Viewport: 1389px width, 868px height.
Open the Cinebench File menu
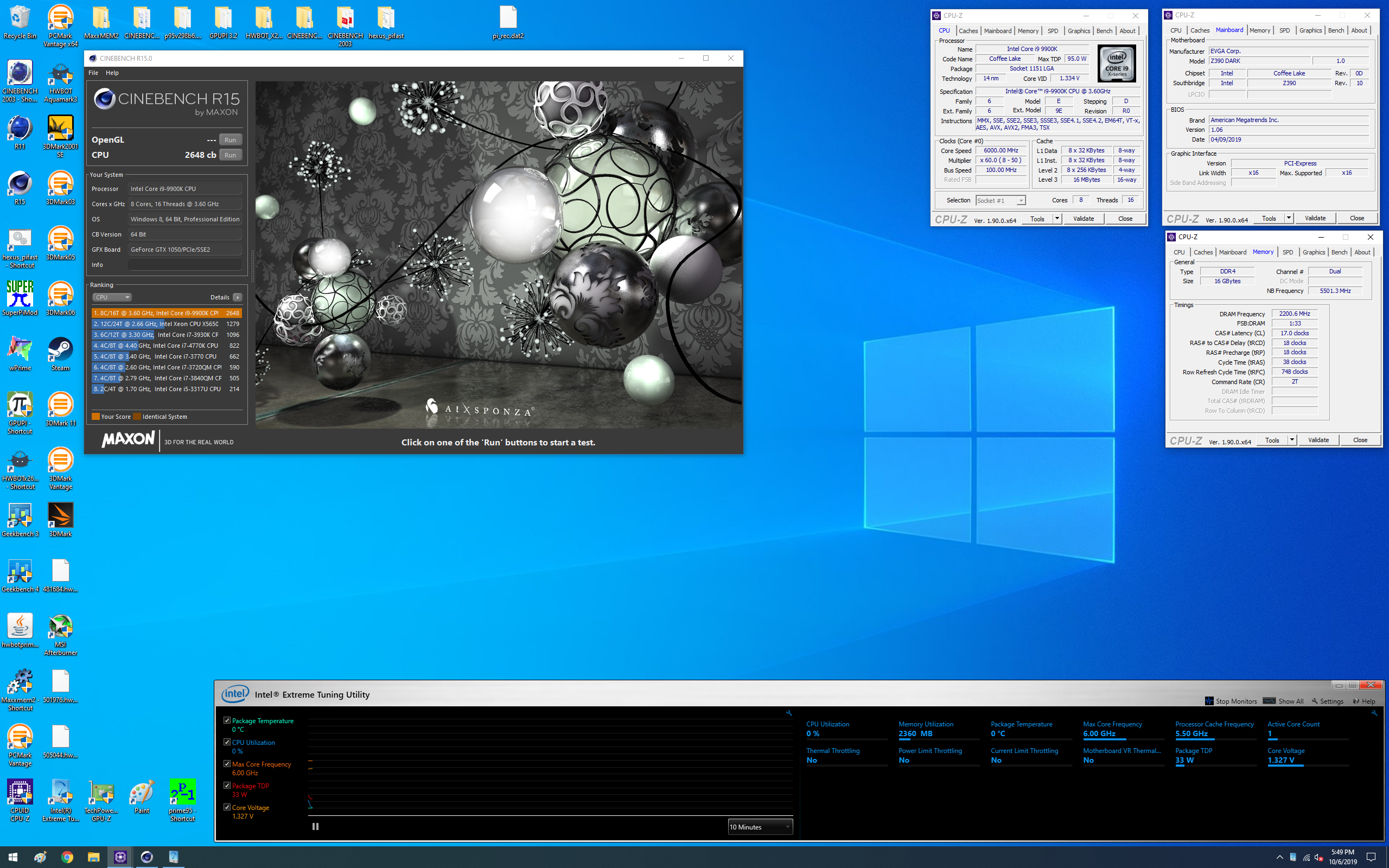[93, 73]
